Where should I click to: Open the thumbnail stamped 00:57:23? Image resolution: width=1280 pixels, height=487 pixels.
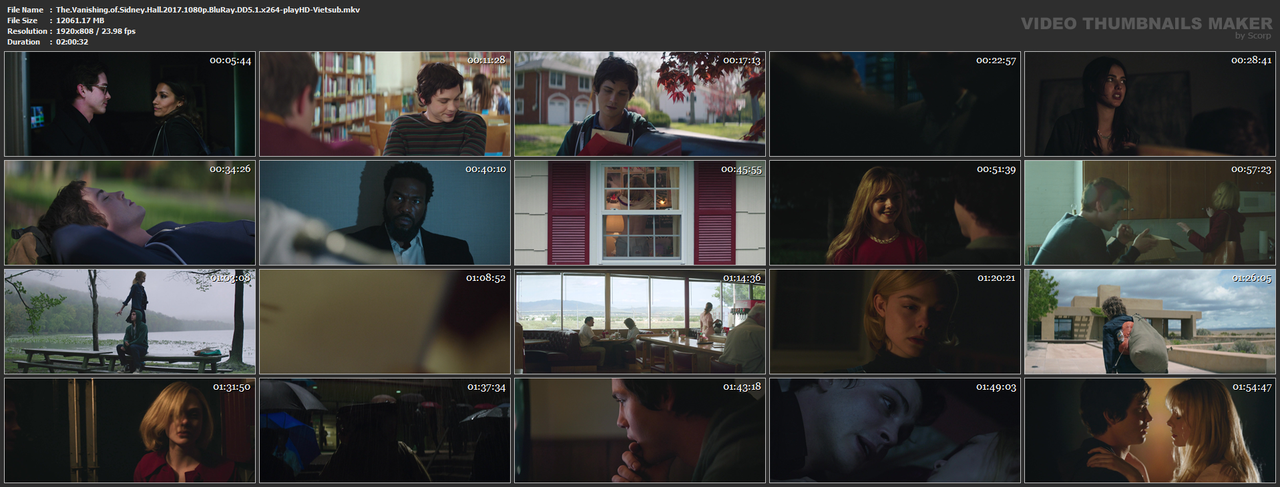tap(1150, 212)
